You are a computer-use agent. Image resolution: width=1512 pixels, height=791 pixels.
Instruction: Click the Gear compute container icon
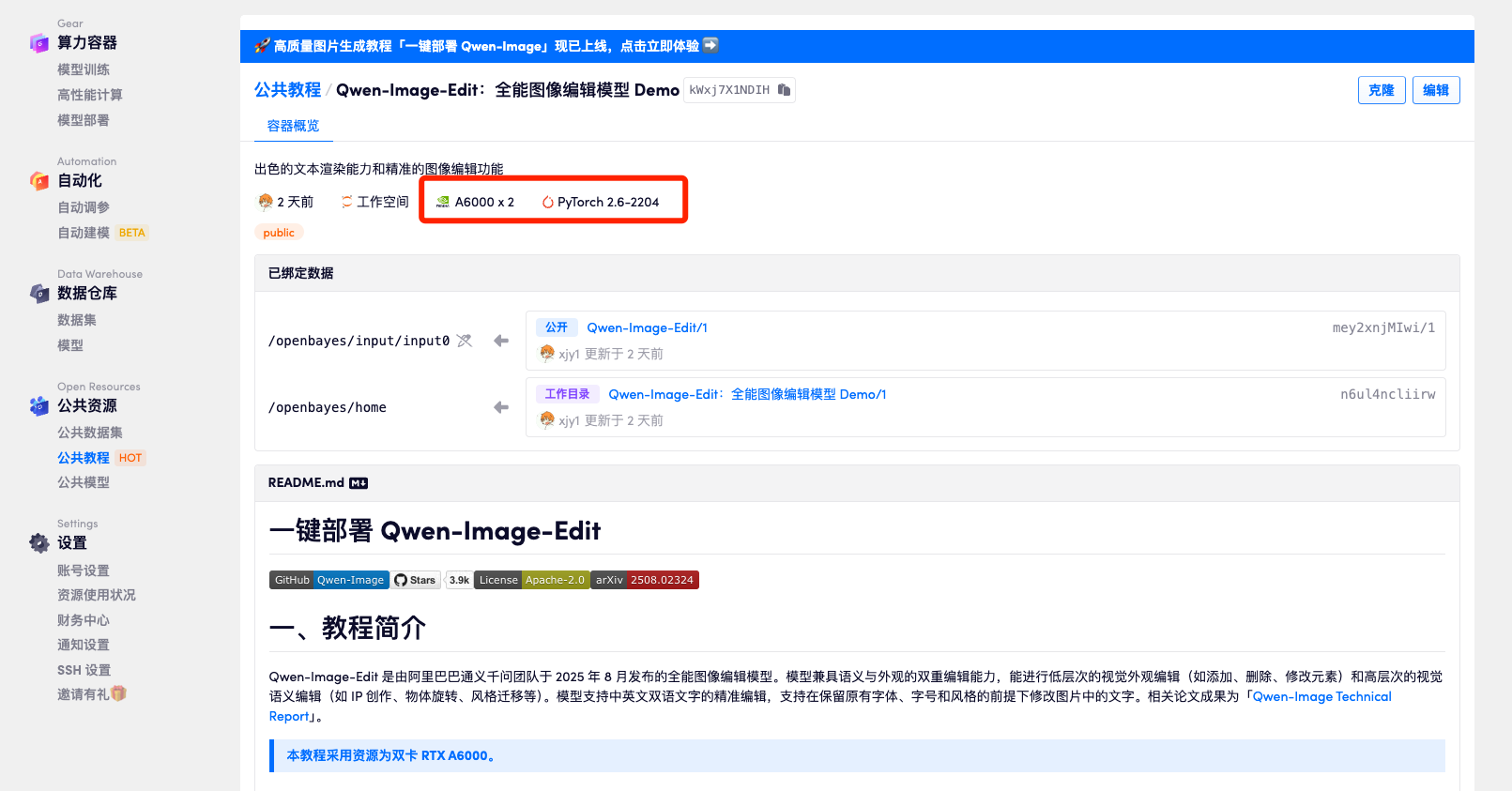pyautogui.click(x=39, y=42)
